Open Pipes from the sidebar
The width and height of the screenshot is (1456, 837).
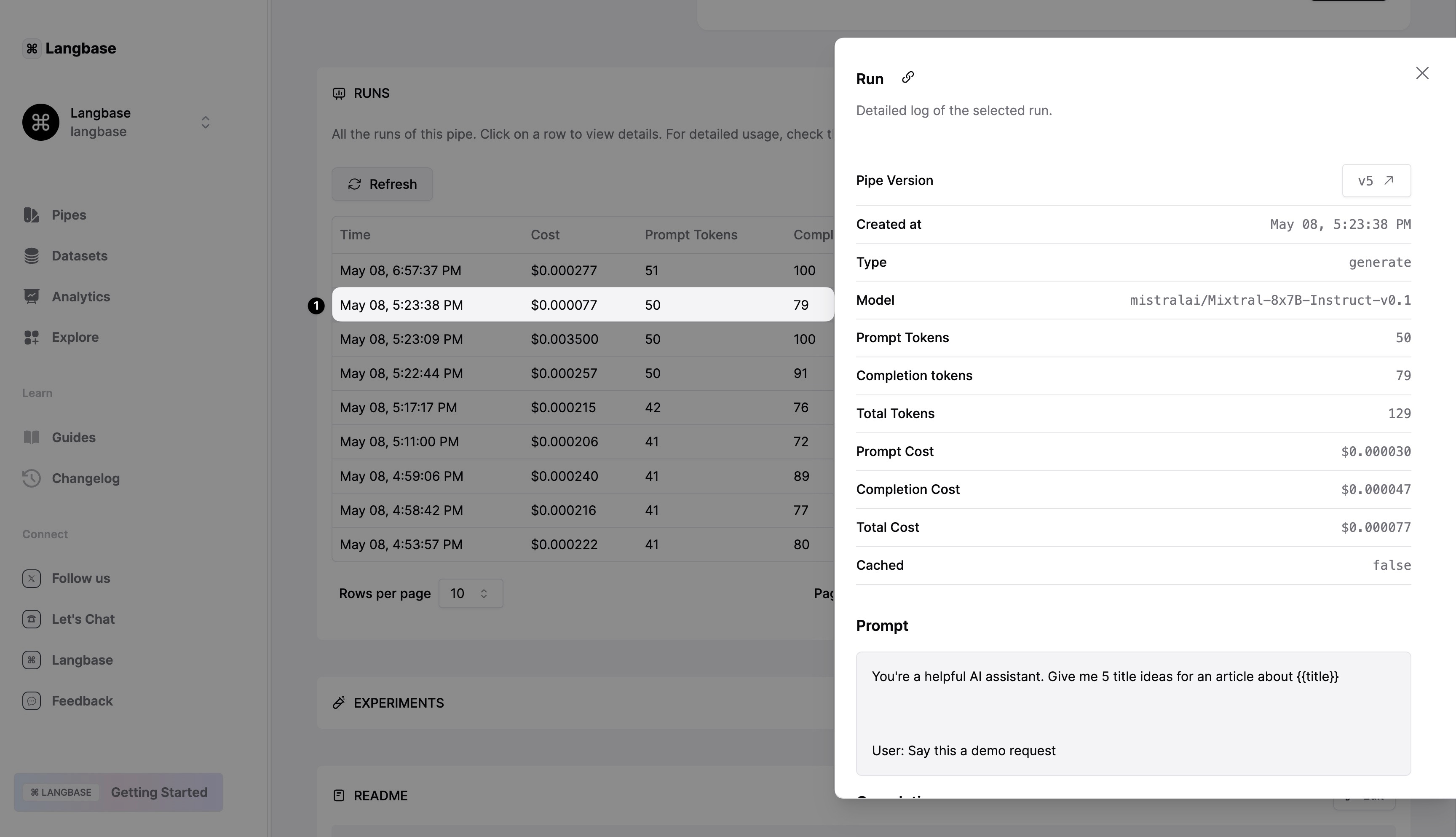coord(68,215)
